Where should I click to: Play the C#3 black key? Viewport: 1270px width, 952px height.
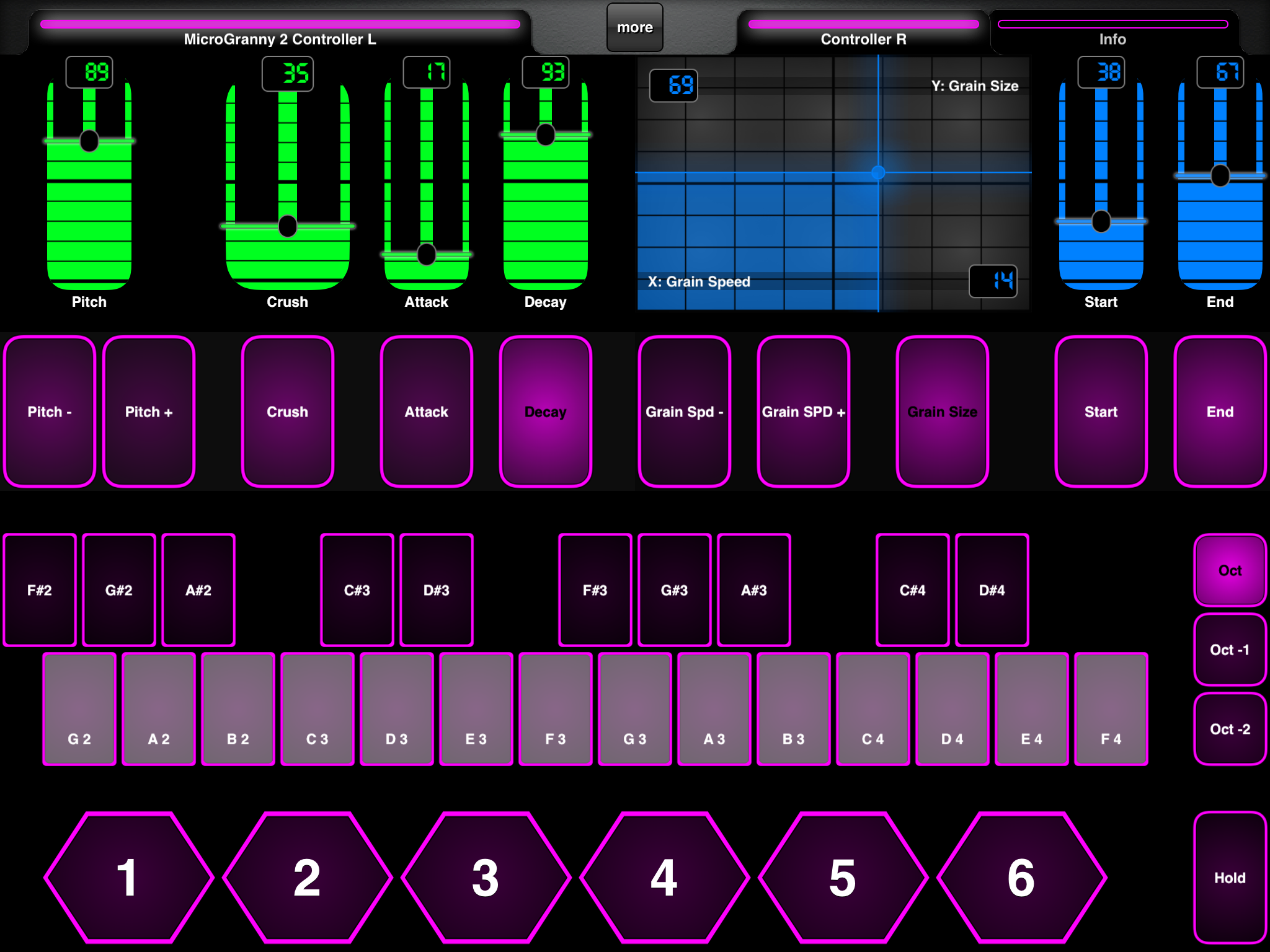[x=357, y=590]
